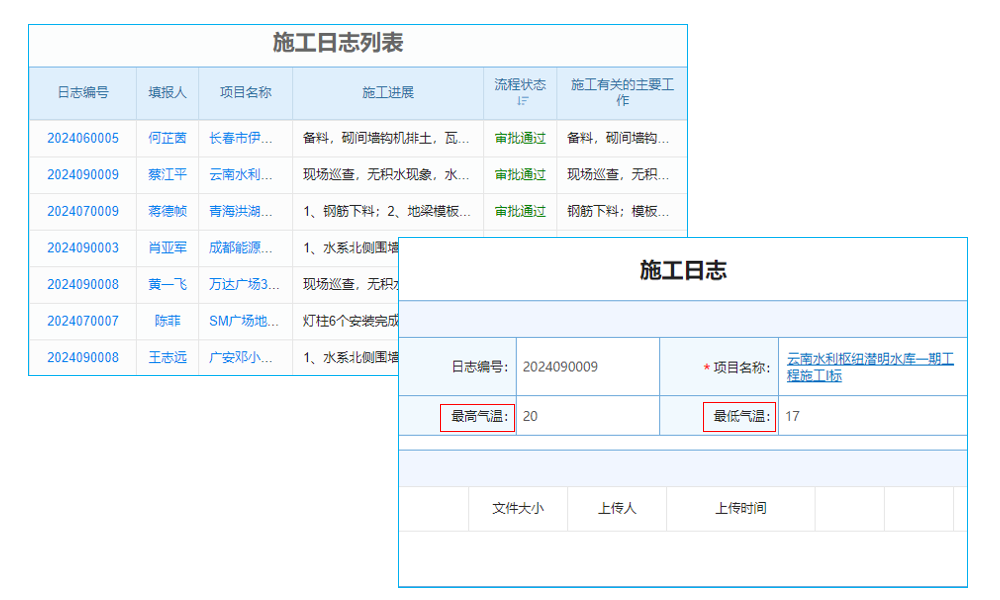1000x600 pixels.
Task: Click the 施工进展 column header
Action: pos(386,92)
